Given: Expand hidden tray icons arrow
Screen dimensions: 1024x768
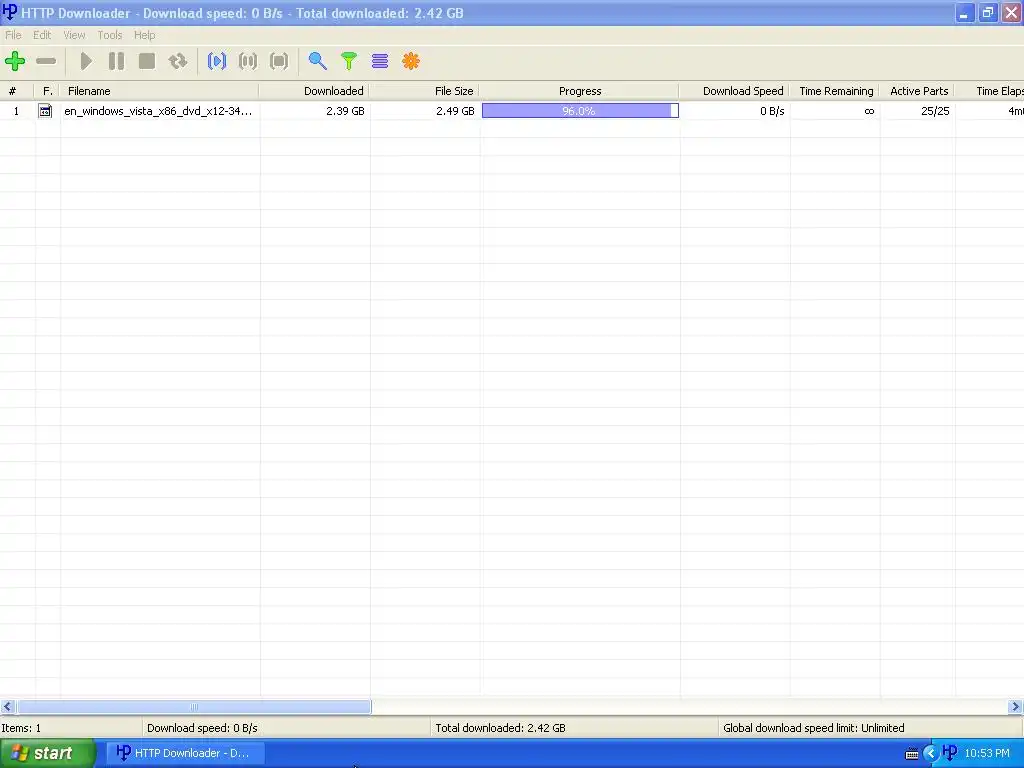Looking at the screenshot, I should click(930, 754).
